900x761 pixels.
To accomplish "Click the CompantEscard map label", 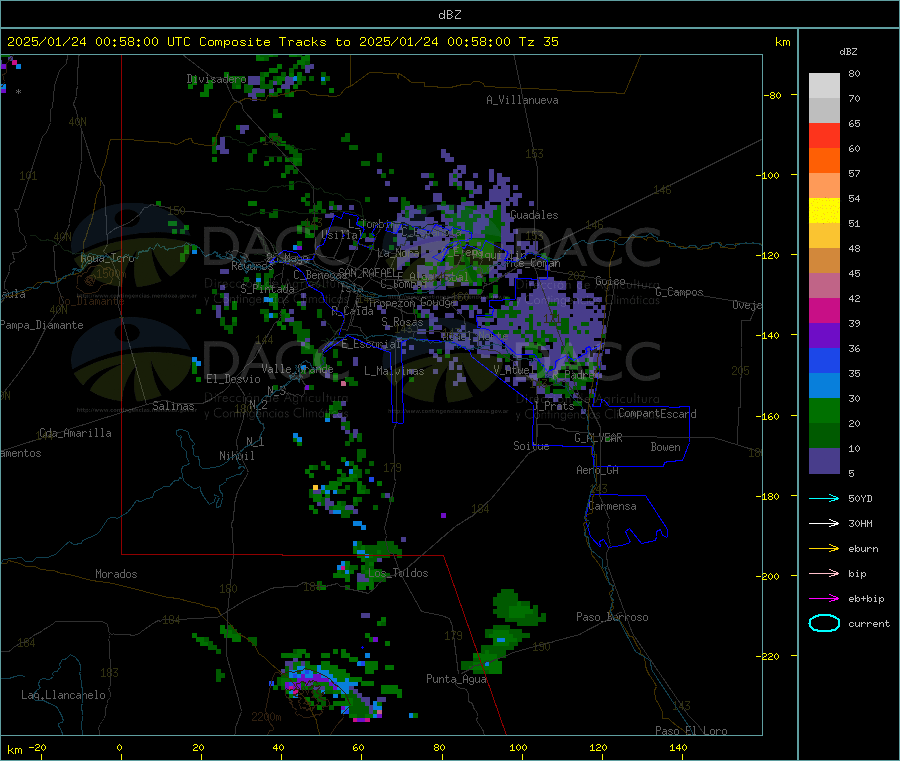I will point(657,414).
